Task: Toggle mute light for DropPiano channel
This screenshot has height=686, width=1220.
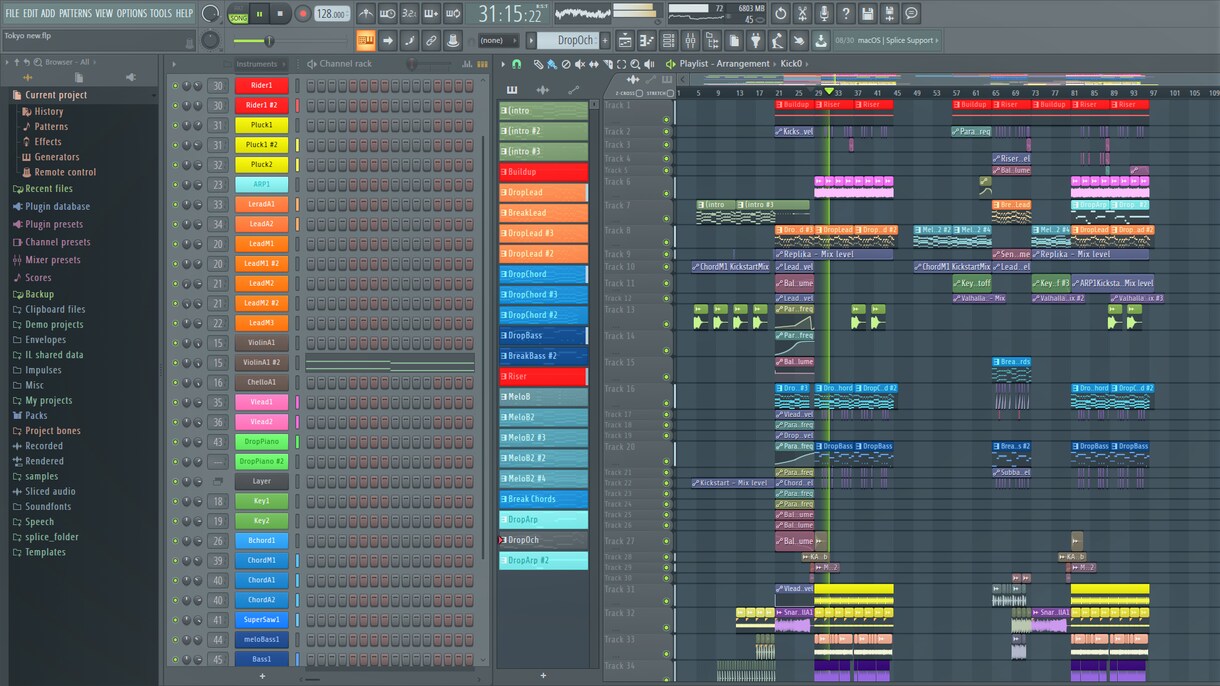Action: [175, 442]
